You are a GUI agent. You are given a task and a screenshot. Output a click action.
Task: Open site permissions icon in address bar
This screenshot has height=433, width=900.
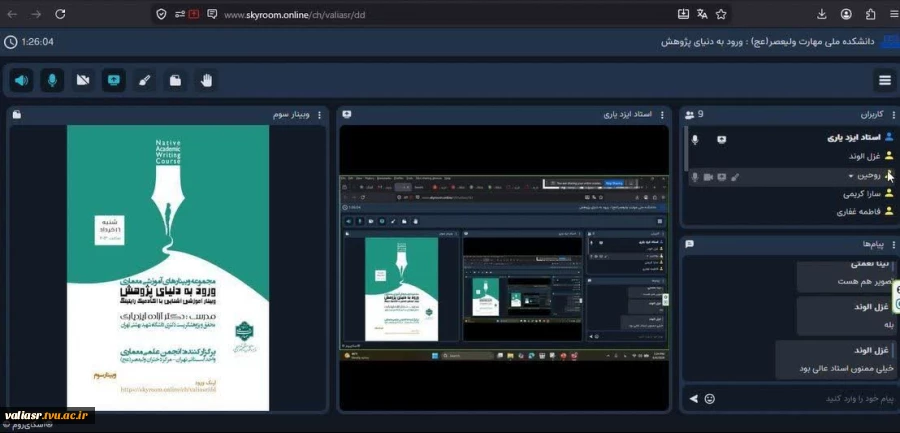click(180, 14)
